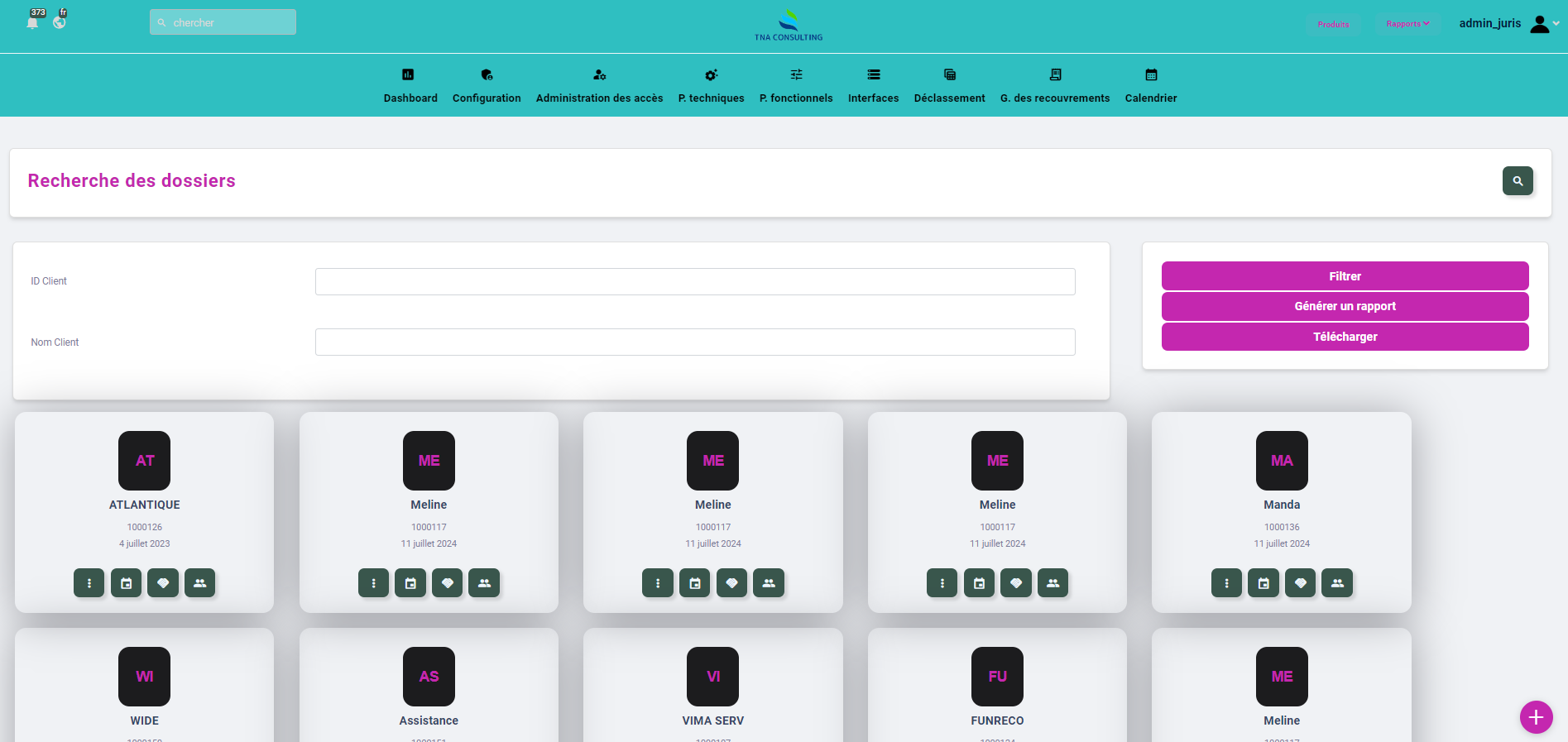Open the Calendrier menu item
The width and height of the screenshot is (1568, 742).
[x=1150, y=86]
